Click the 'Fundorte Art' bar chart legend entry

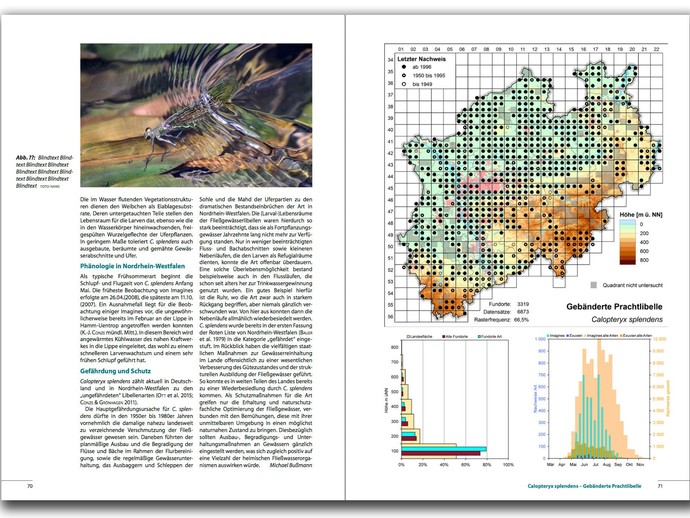pos(490,337)
